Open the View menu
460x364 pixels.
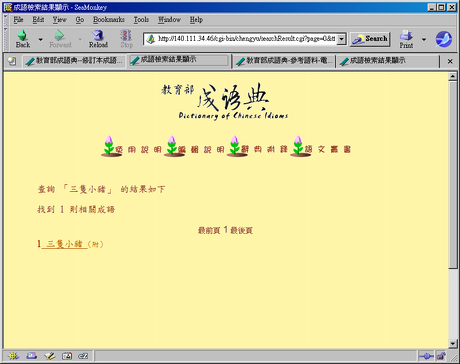coord(59,20)
